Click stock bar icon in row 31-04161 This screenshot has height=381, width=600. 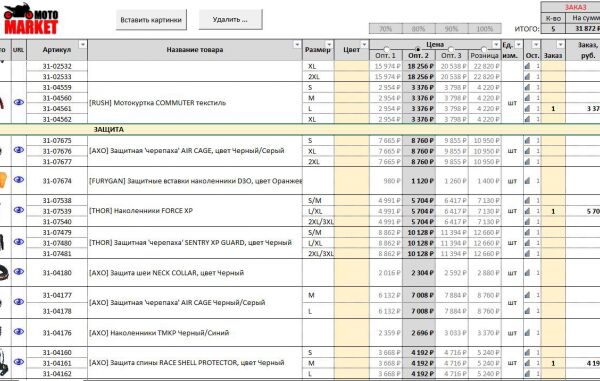coord(527,363)
